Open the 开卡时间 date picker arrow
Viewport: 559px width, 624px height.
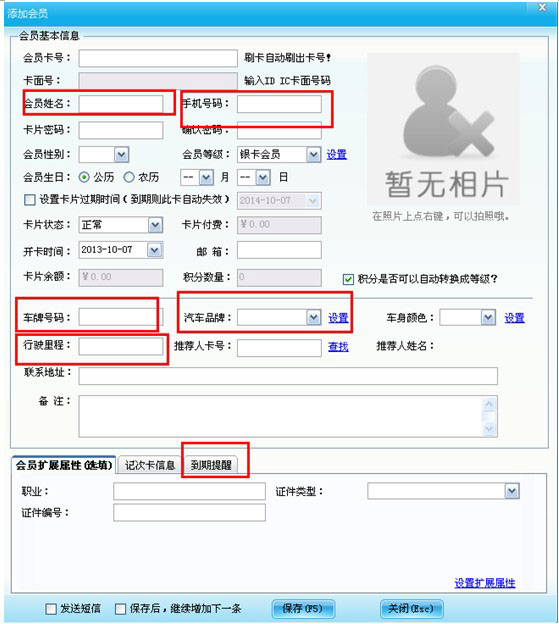click(x=154, y=250)
